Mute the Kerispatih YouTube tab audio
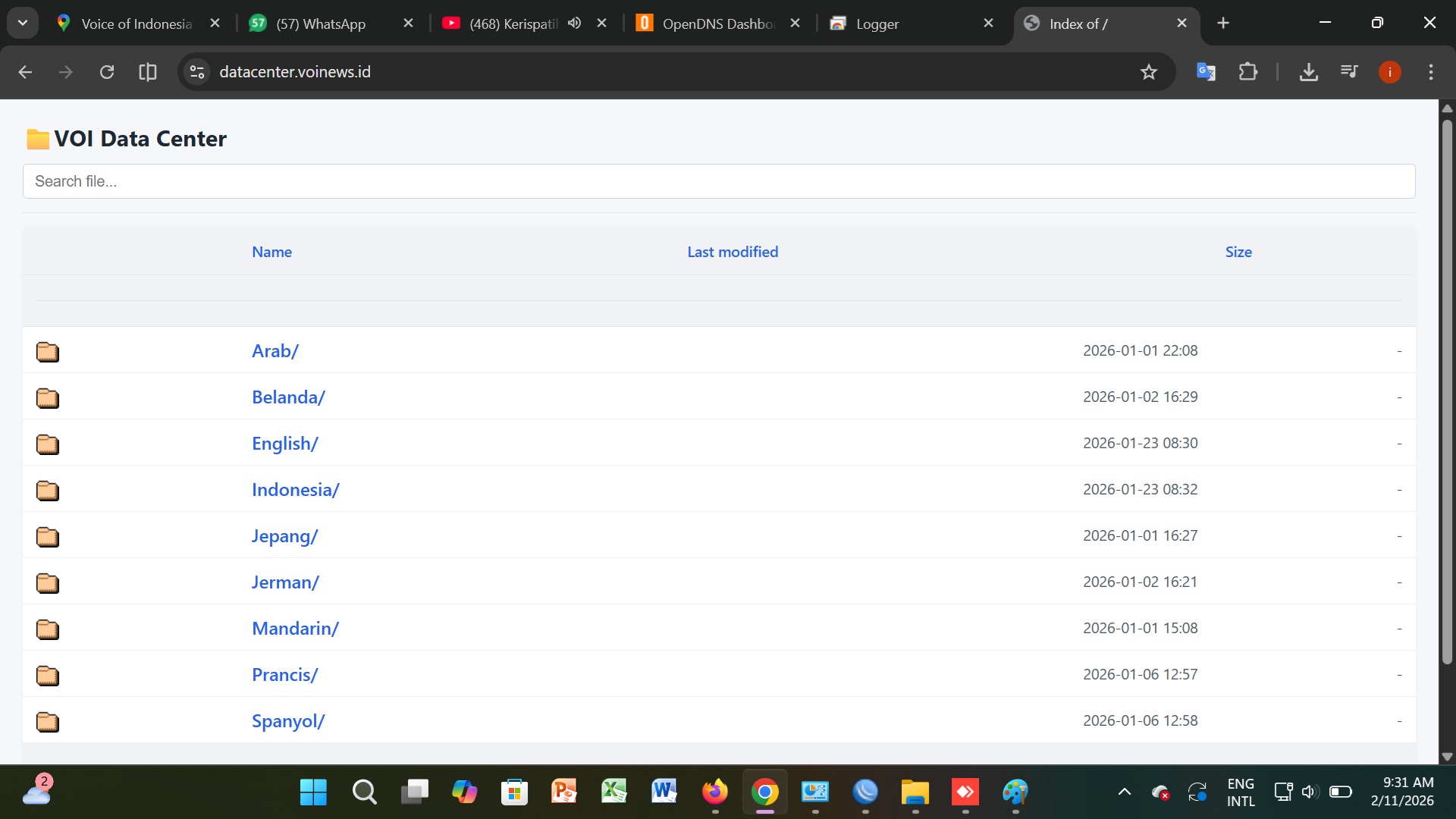 pyautogui.click(x=574, y=24)
